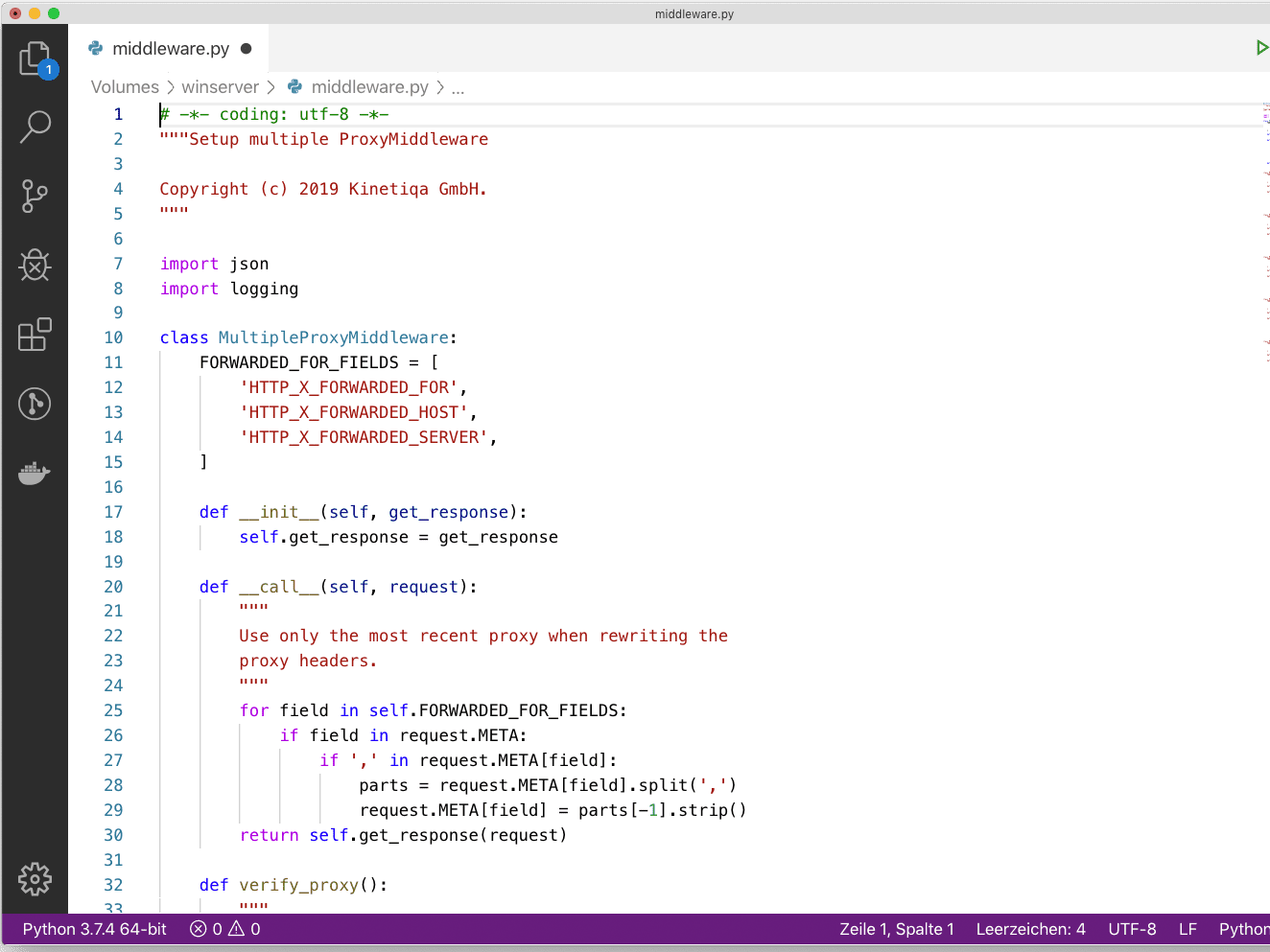Open the Git Graph sidebar icon
Screen dimensions: 1270x952
click(x=35, y=403)
